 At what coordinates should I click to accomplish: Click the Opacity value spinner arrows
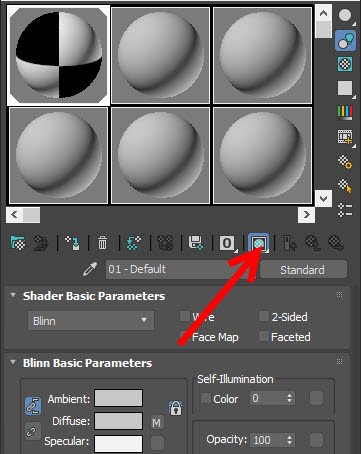[289, 440]
